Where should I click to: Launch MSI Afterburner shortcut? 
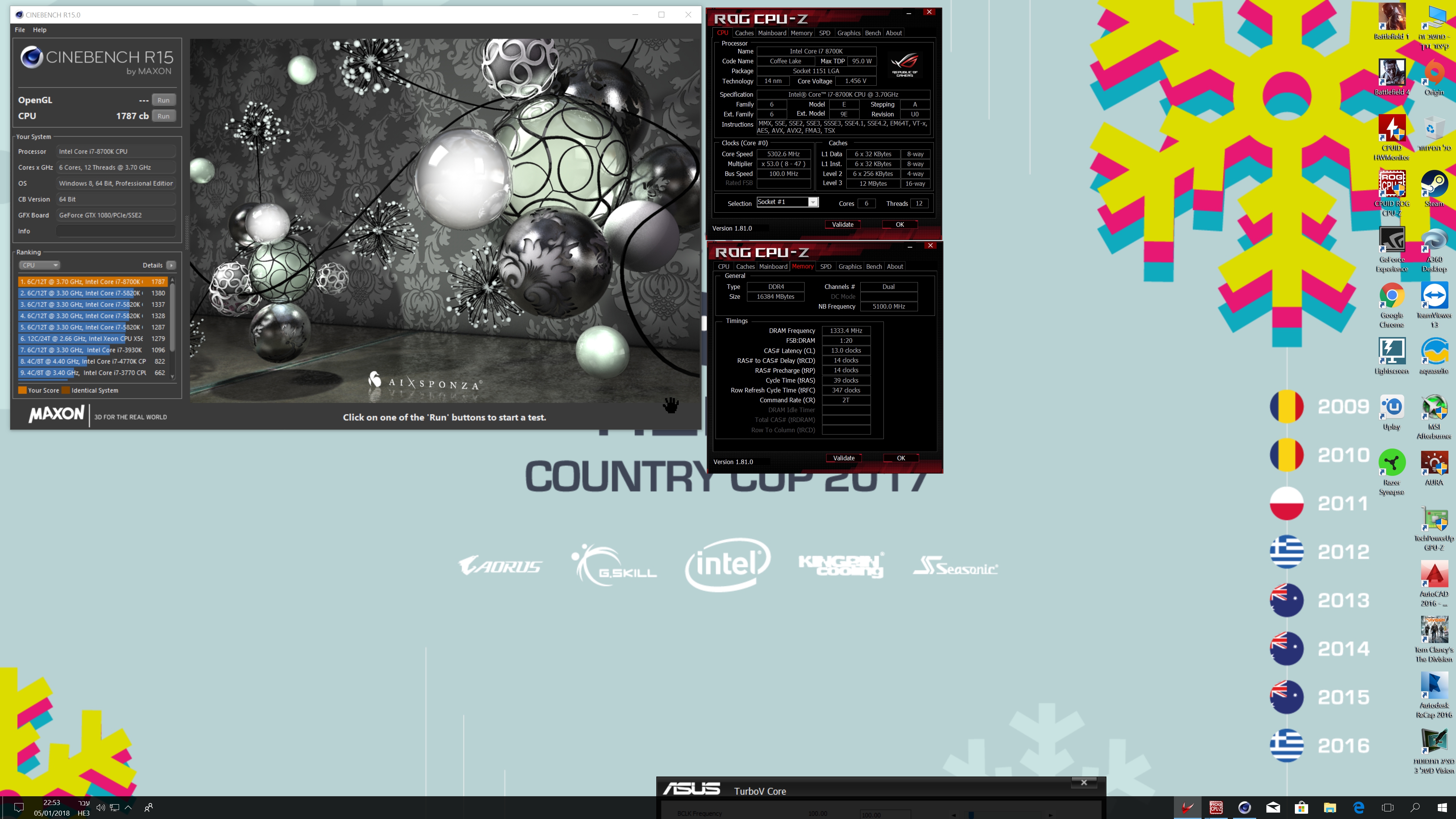point(1434,417)
